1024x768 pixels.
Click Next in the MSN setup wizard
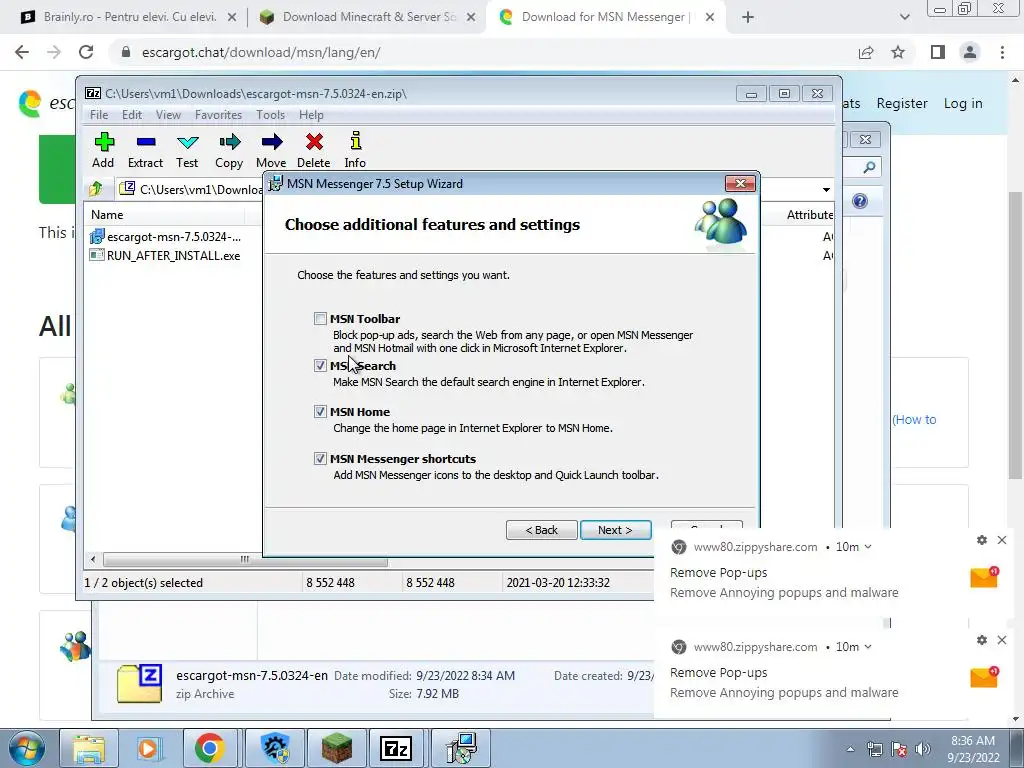(615, 530)
